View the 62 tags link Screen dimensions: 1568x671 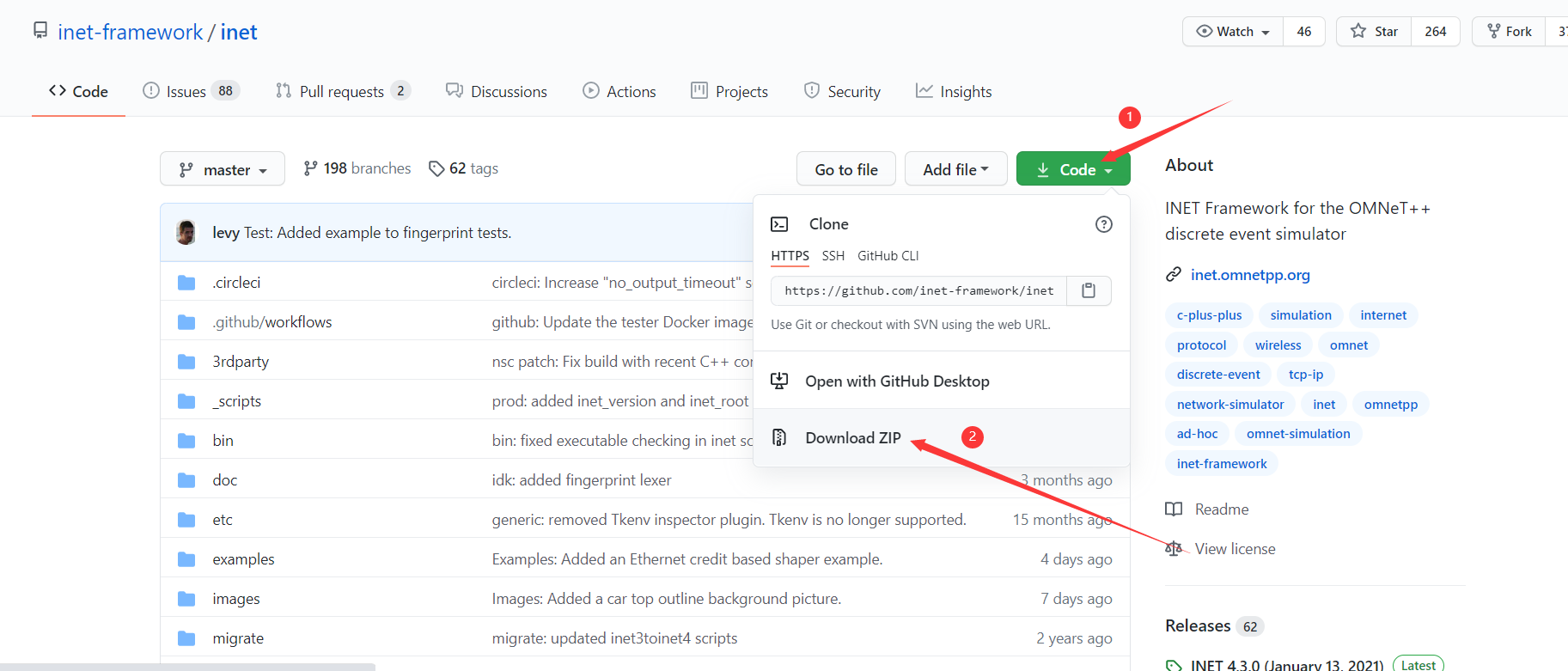[x=464, y=168]
